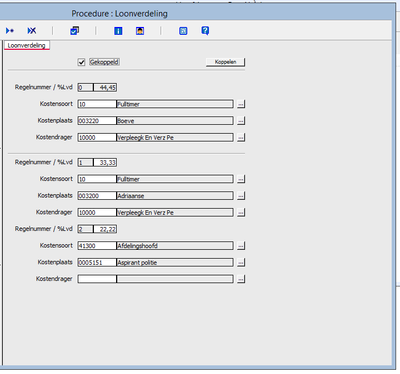
Task: Open lookup for Kostendrager in rule 1
Action: [x=241, y=213]
